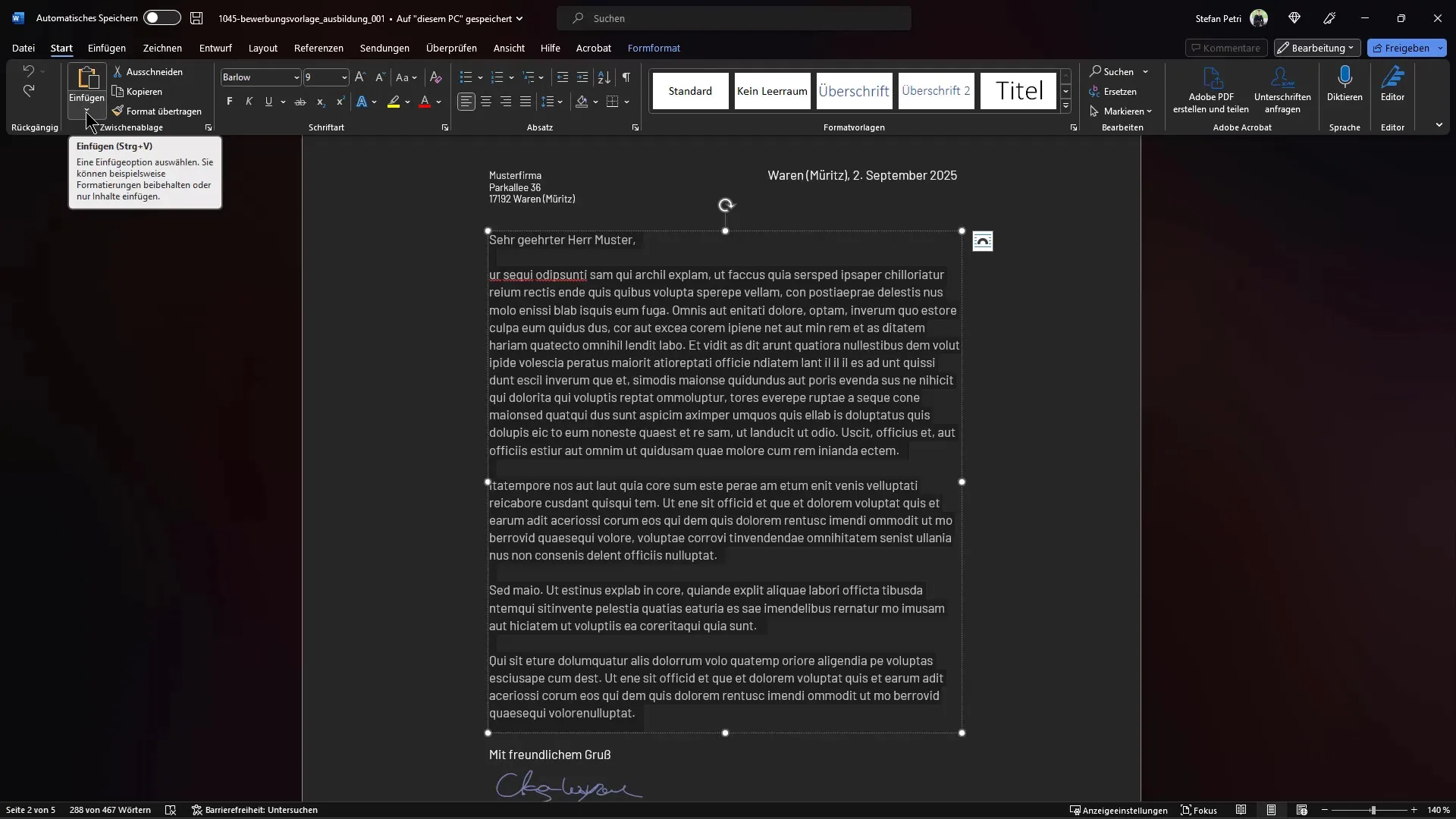Click the page number indicator bottom left
Viewport: 1456px width, 819px height.
[x=29, y=810]
